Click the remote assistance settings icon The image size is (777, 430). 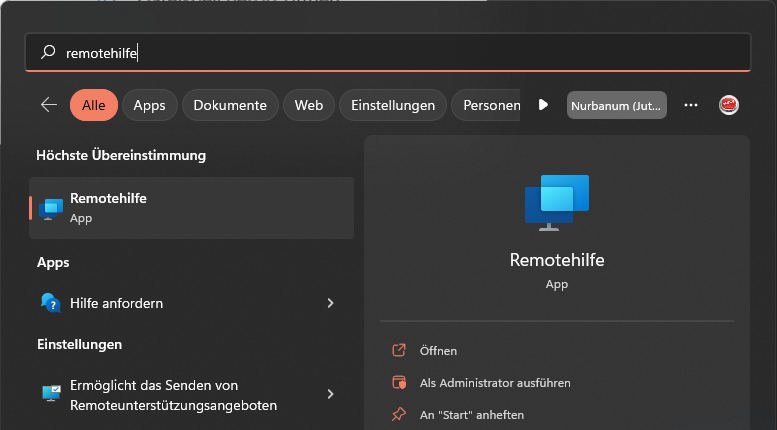51,394
